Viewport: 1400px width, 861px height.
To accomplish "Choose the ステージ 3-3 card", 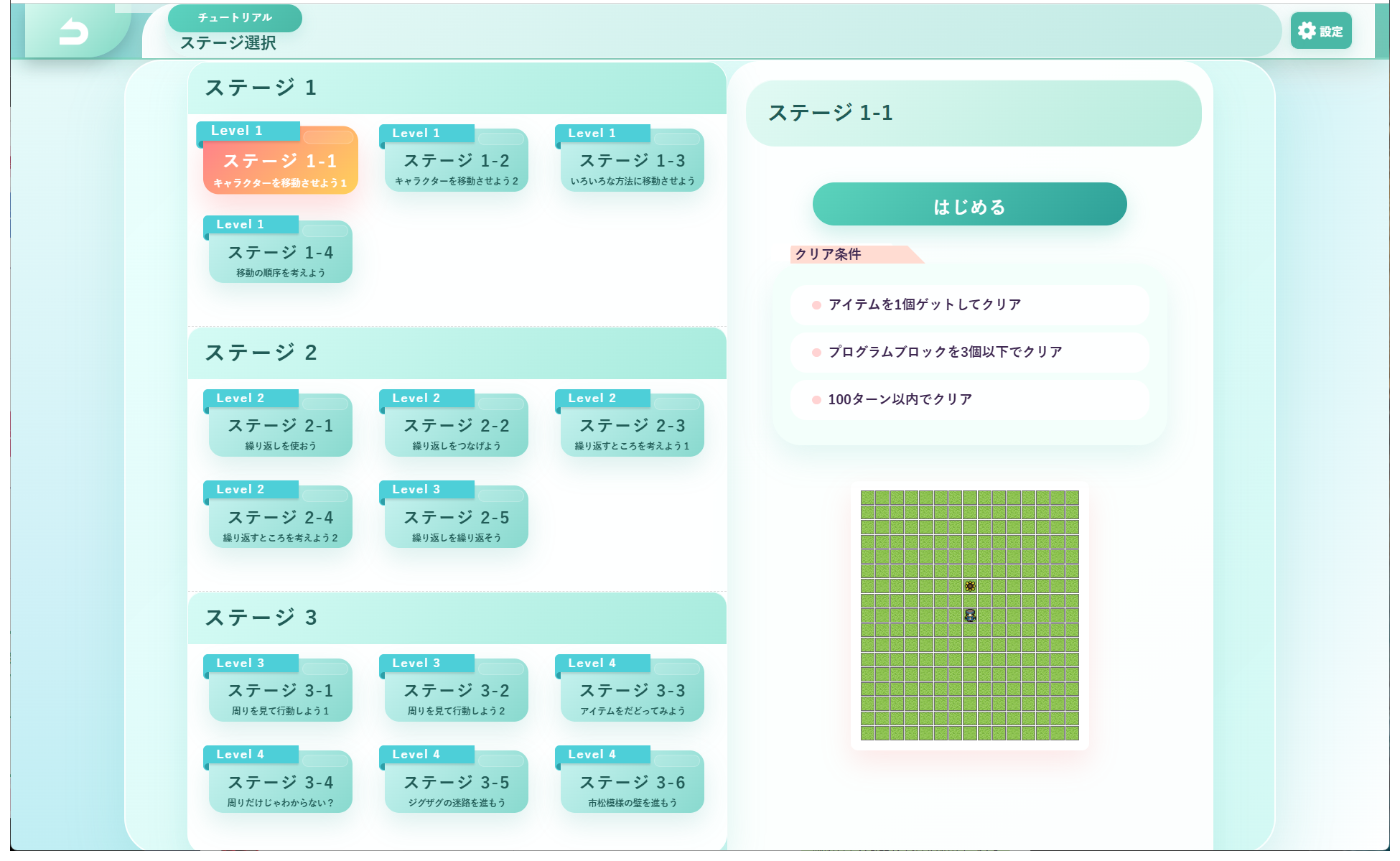I will tap(632, 689).
